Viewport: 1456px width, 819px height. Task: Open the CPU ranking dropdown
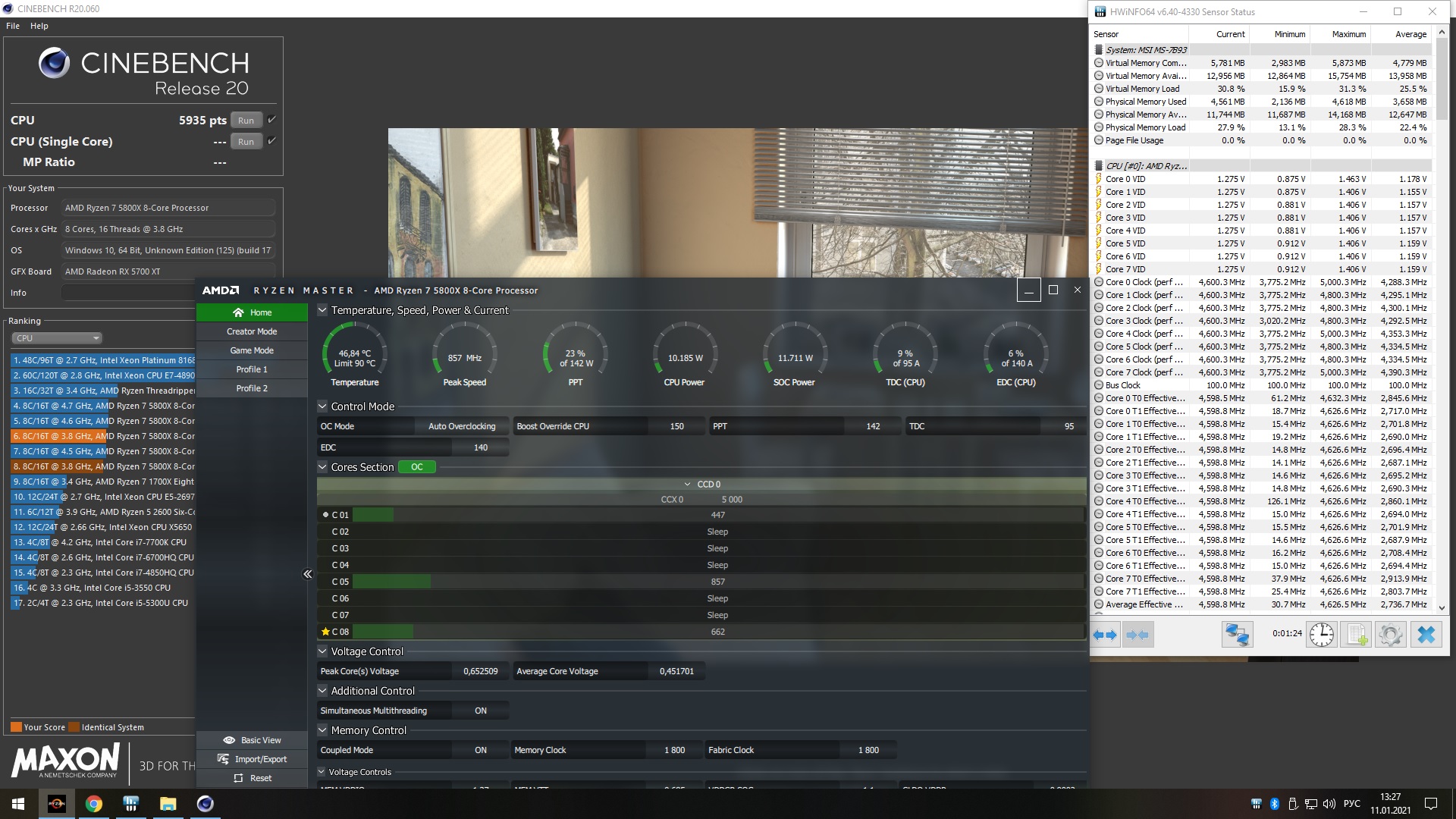pos(57,338)
